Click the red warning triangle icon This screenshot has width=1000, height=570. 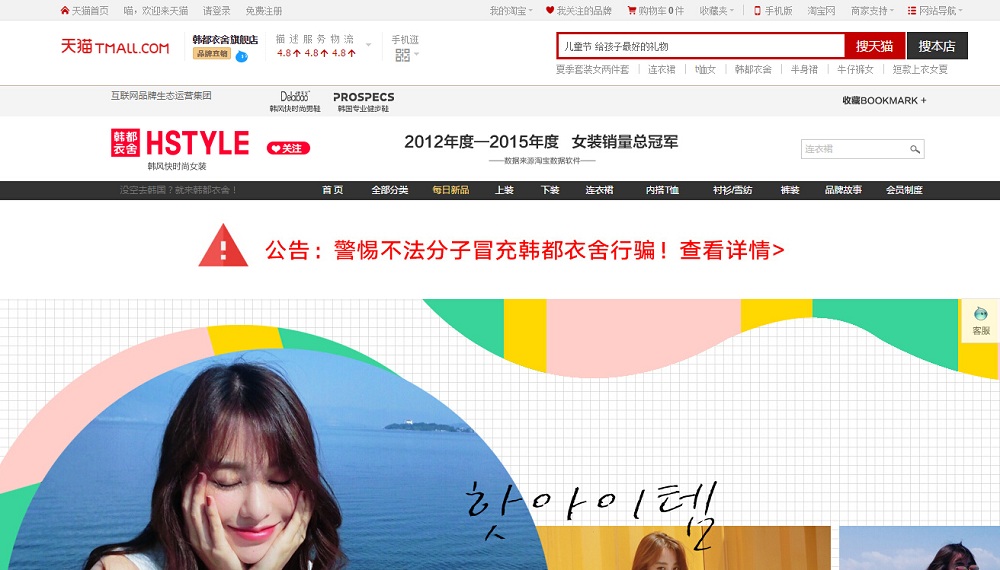(x=223, y=246)
